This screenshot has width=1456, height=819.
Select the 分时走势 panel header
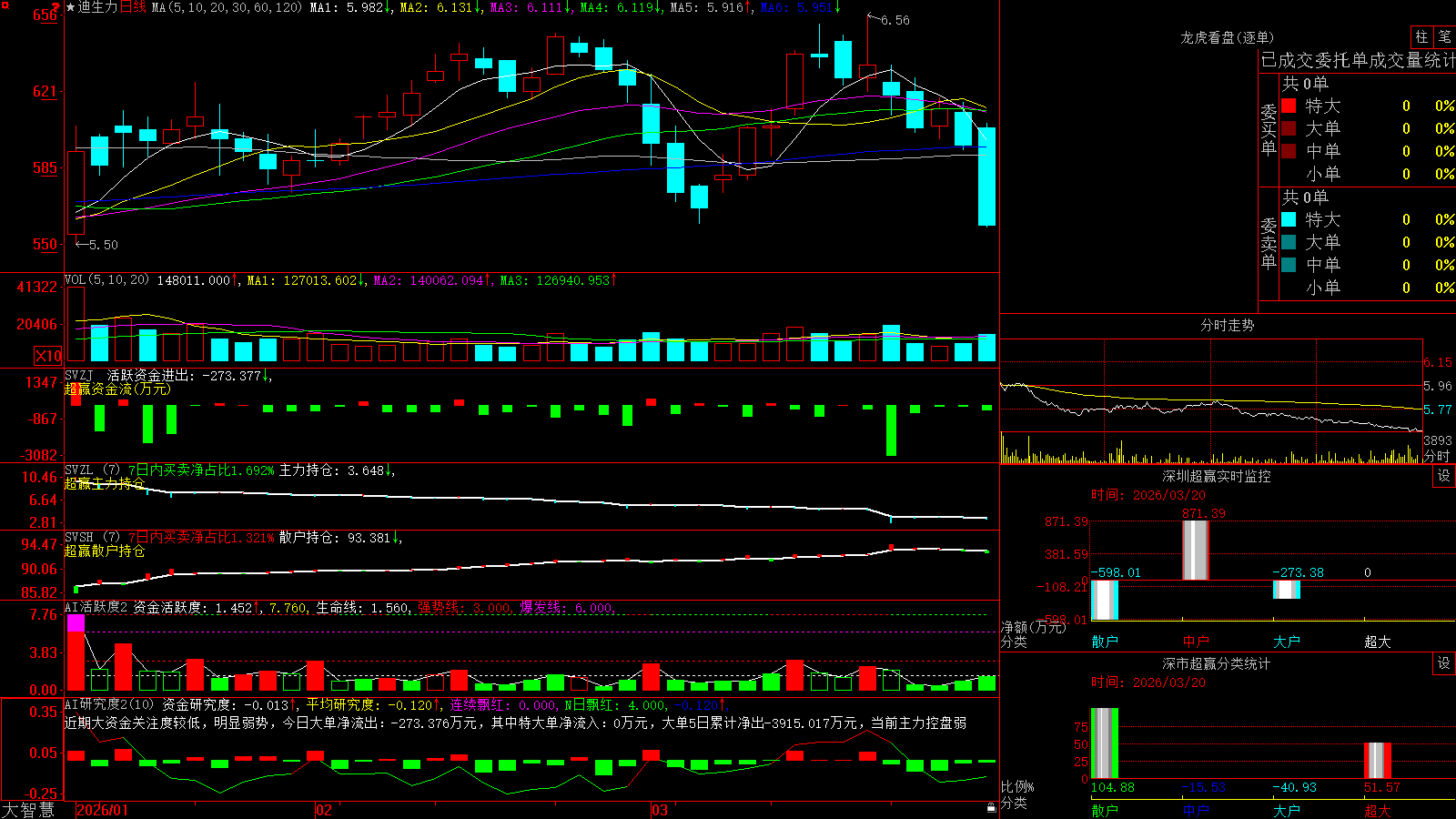pos(1227,325)
